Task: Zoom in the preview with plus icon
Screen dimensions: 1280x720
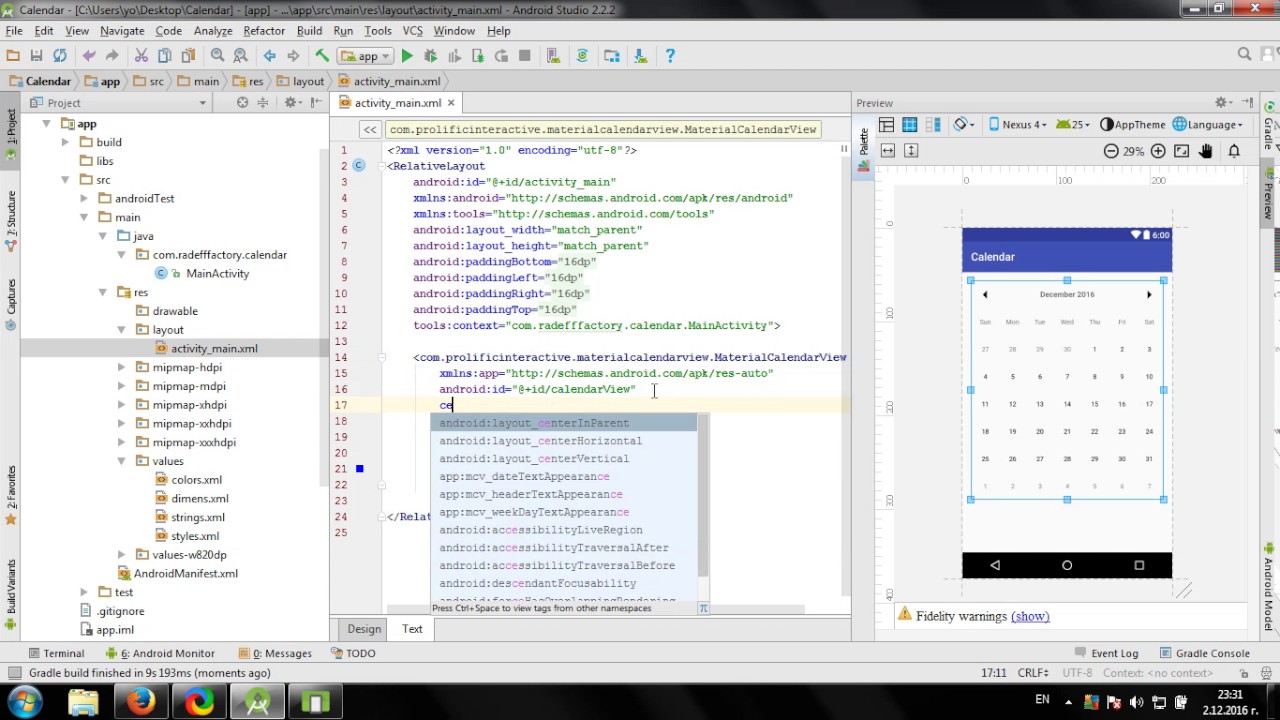Action: 1158,151
